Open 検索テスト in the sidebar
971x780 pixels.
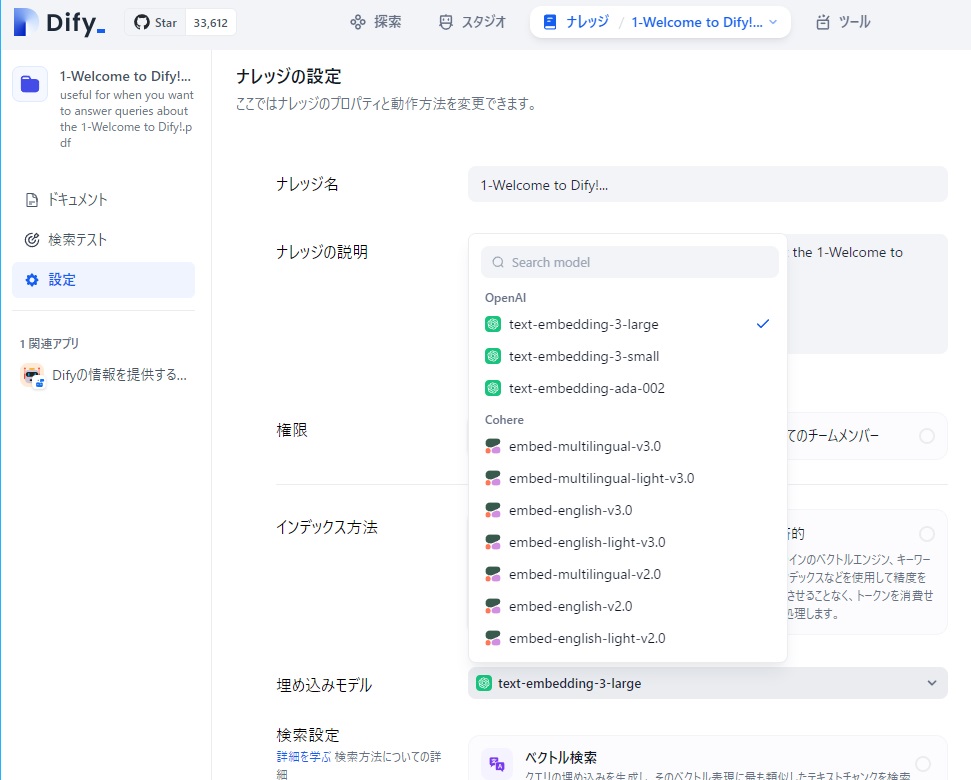pos(103,240)
